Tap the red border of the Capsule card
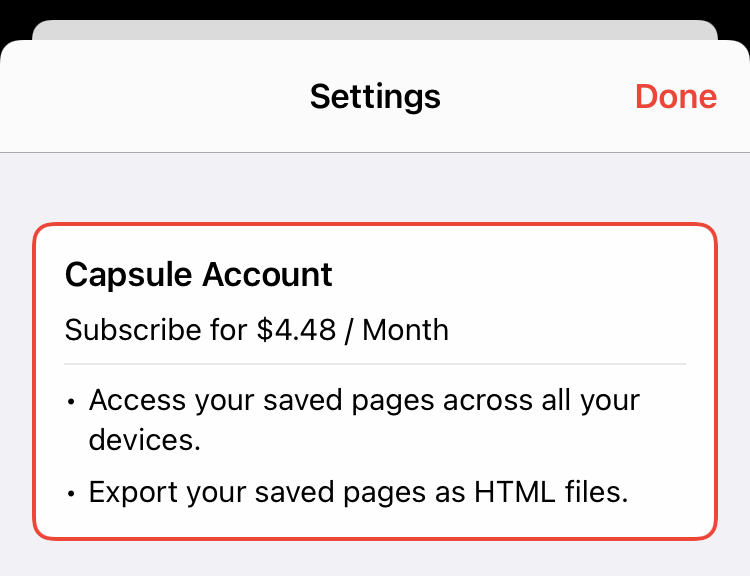The height and width of the screenshot is (576, 750). pyautogui.click(x=375, y=224)
